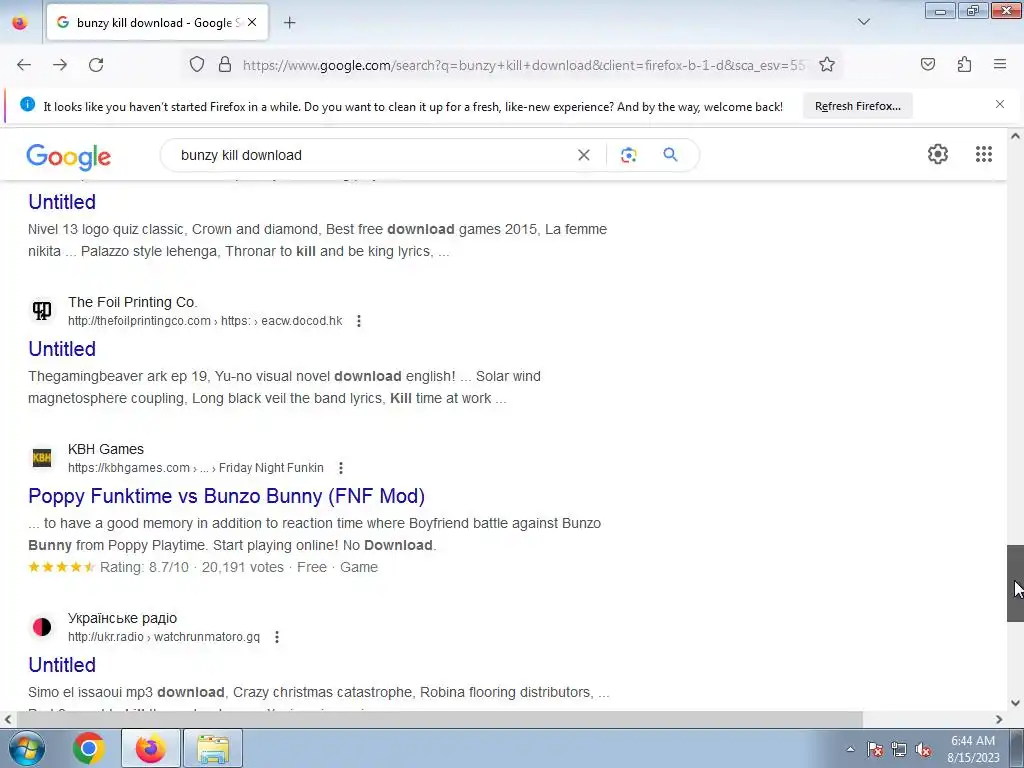This screenshot has height=768, width=1024.
Task: Click the rating text 8.7/10
Action: click(x=144, y=568)
